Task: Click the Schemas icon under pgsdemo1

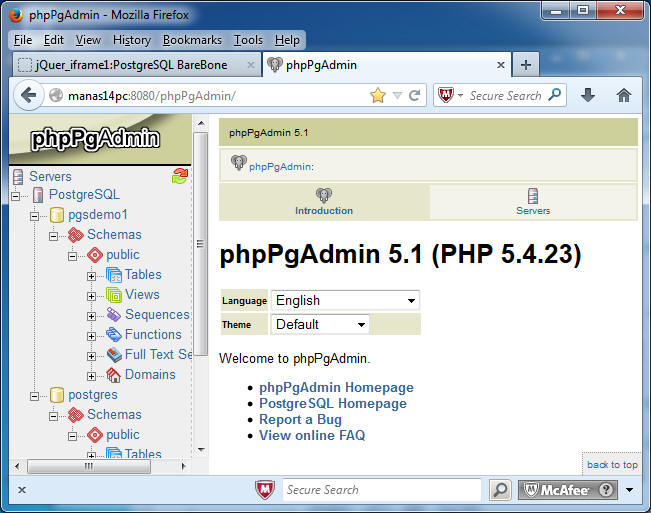Action: (x=76, y=235)
